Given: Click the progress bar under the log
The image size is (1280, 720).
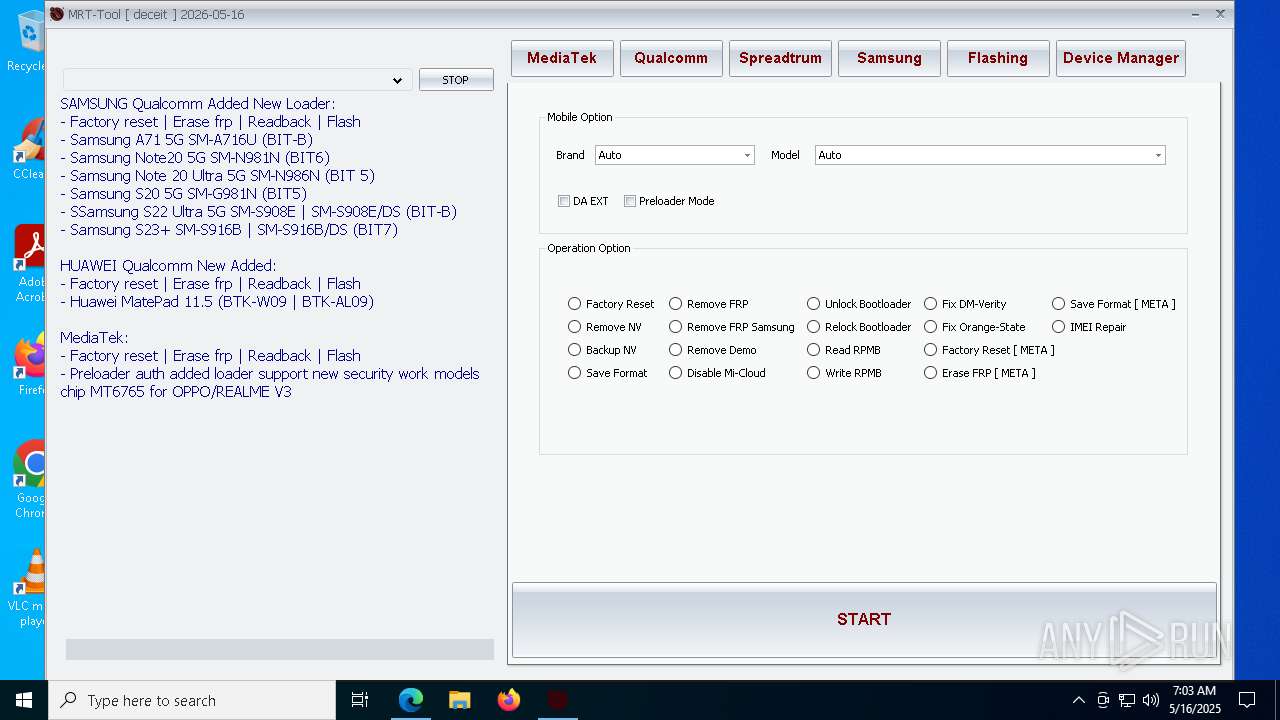Looking at the screenshot, I should point(280,649).
